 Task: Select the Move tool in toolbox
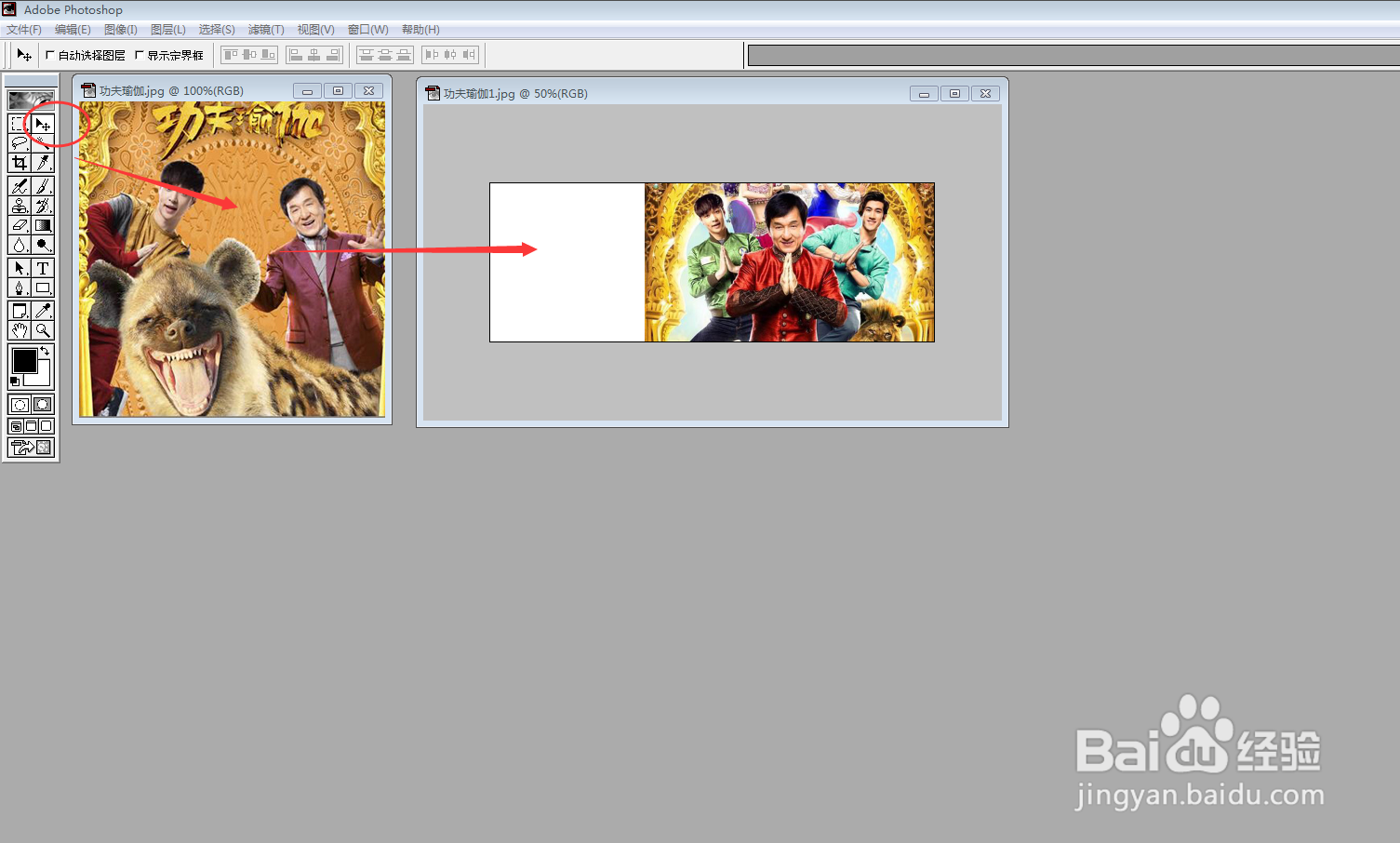click(43, 124)
